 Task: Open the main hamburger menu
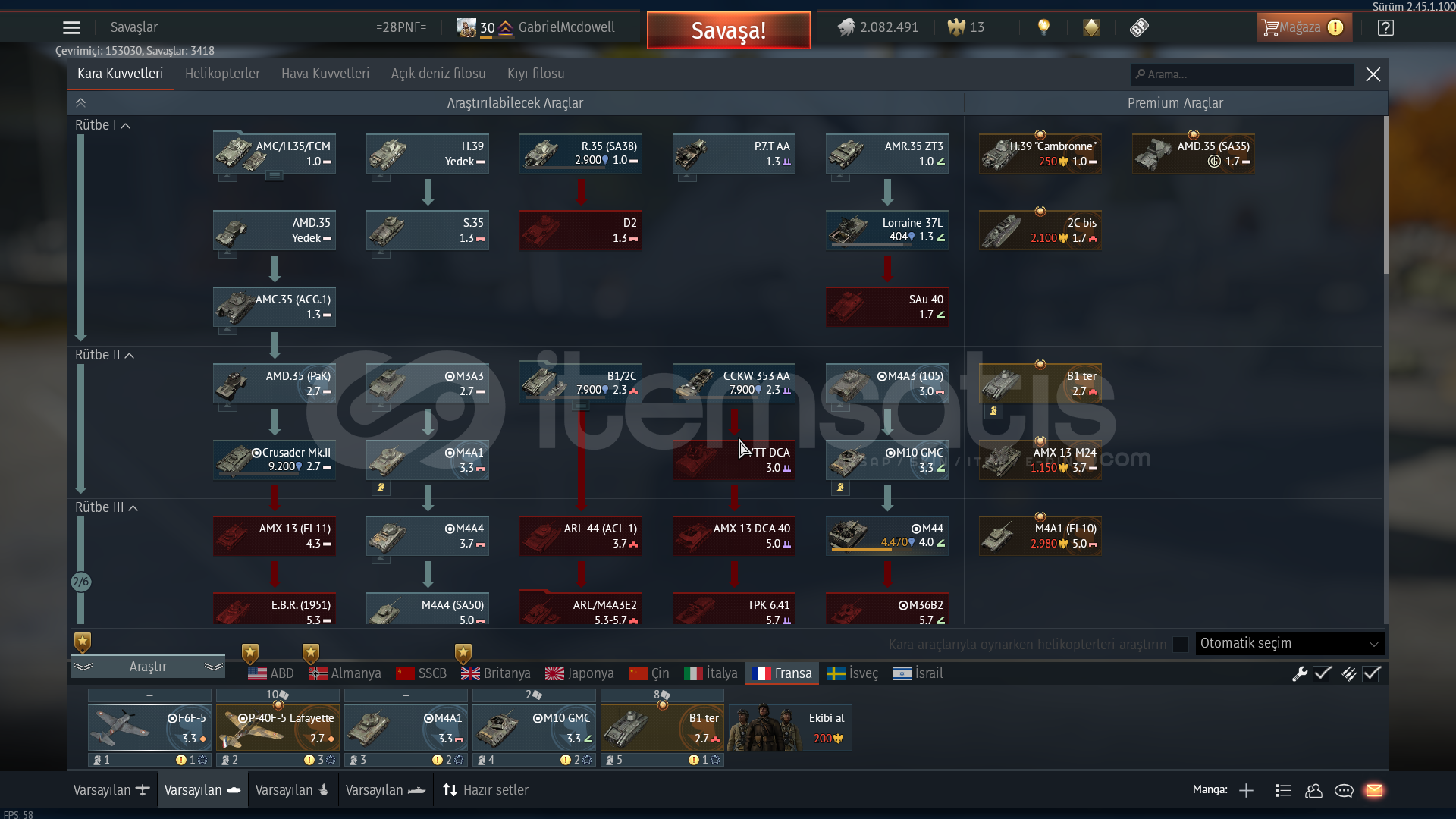click(71, 28)
